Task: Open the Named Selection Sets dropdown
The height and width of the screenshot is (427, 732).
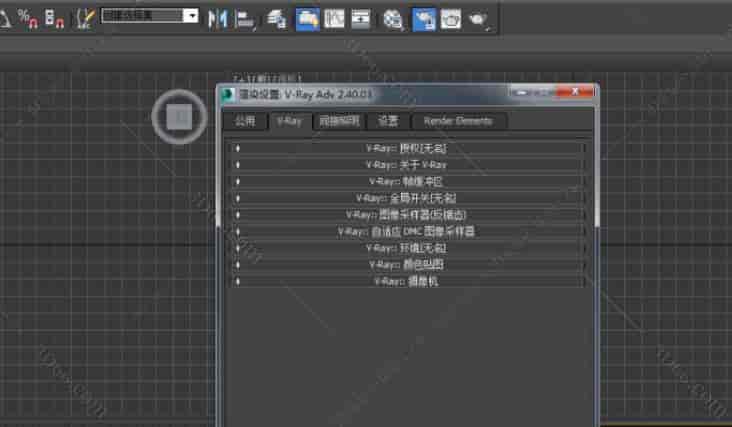Action: (190, 16)
